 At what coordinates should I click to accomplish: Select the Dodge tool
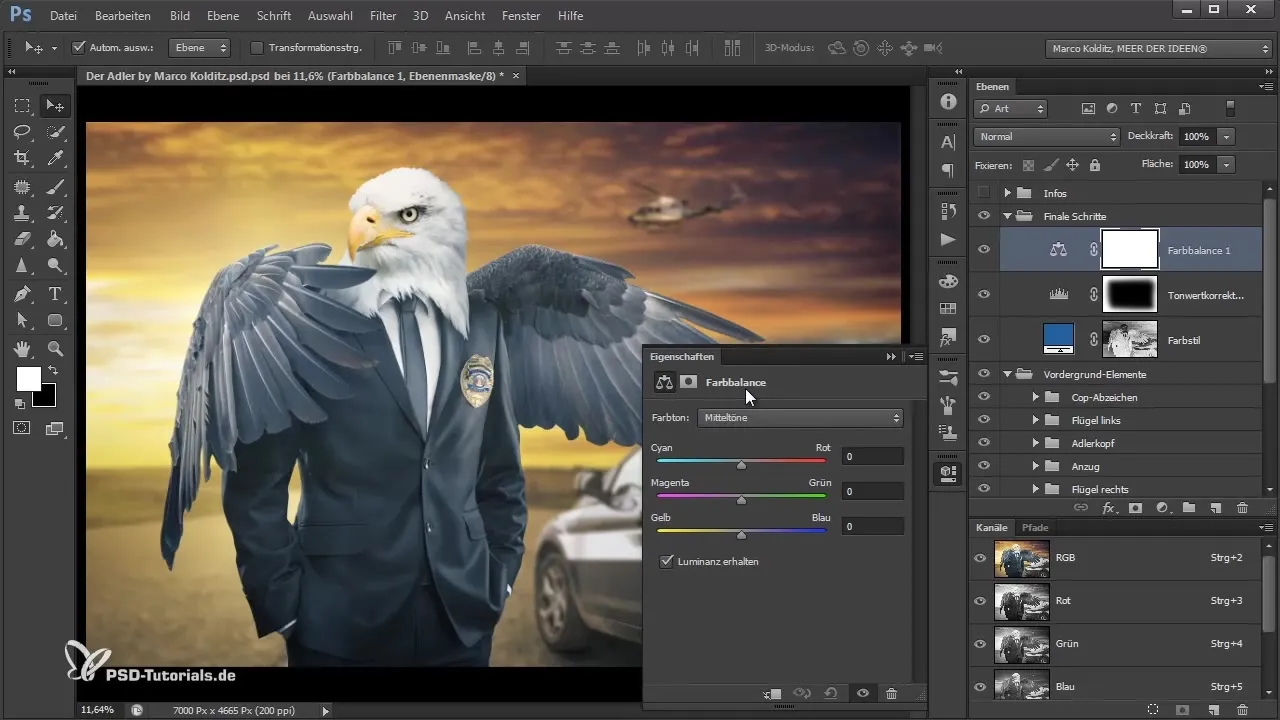56,266
